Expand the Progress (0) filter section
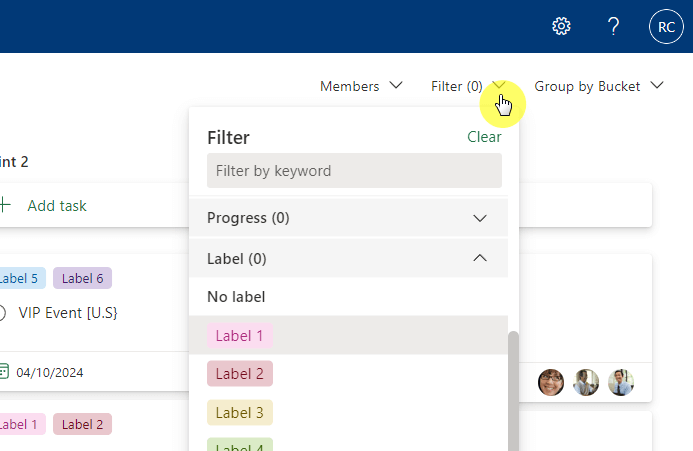This screenshot has height=451, width=693. coord(348,218)
